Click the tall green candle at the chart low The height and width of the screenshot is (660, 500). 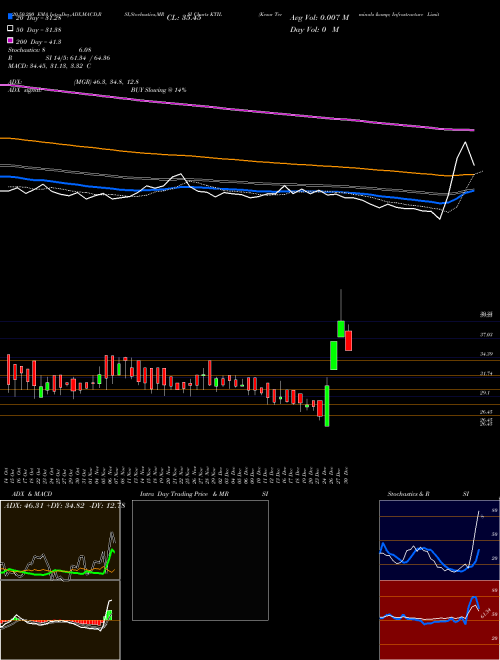click(x=327, y=406)
